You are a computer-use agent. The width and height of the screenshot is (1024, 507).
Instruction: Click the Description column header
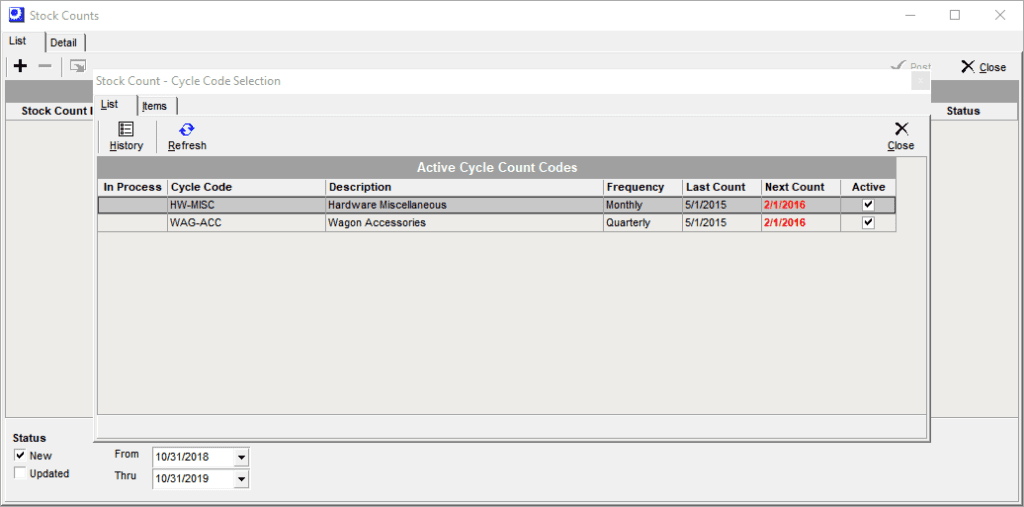pyautogui.click(x=464, y=187)
